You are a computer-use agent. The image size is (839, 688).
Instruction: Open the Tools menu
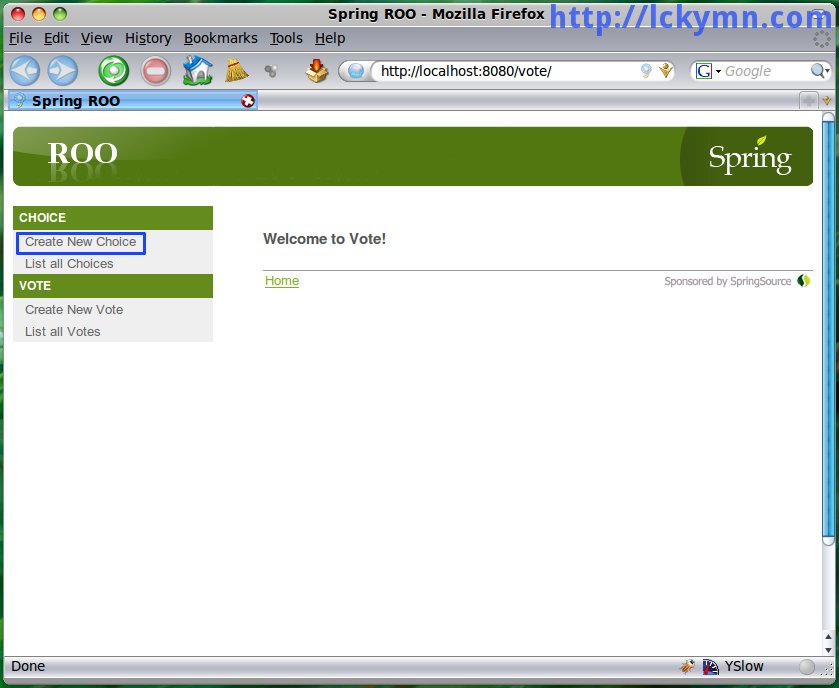click(x=286, y=39)
